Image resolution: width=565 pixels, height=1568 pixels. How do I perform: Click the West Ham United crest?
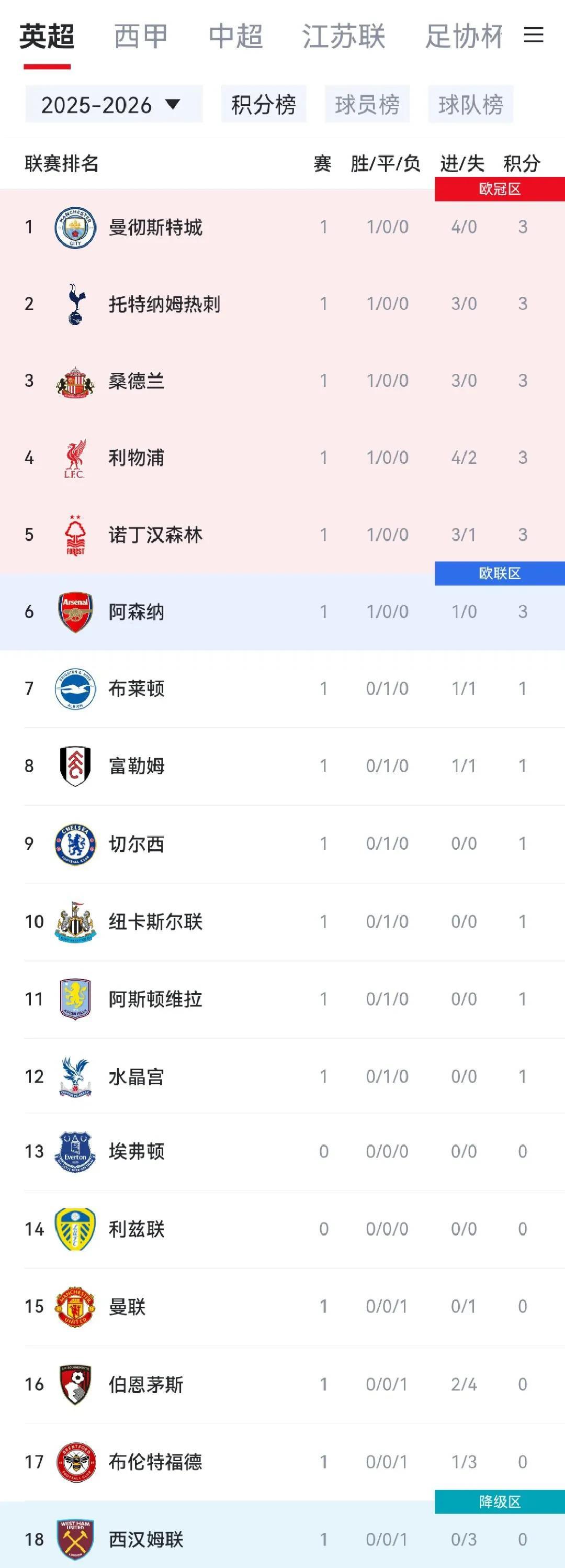tap(75, 1539)
